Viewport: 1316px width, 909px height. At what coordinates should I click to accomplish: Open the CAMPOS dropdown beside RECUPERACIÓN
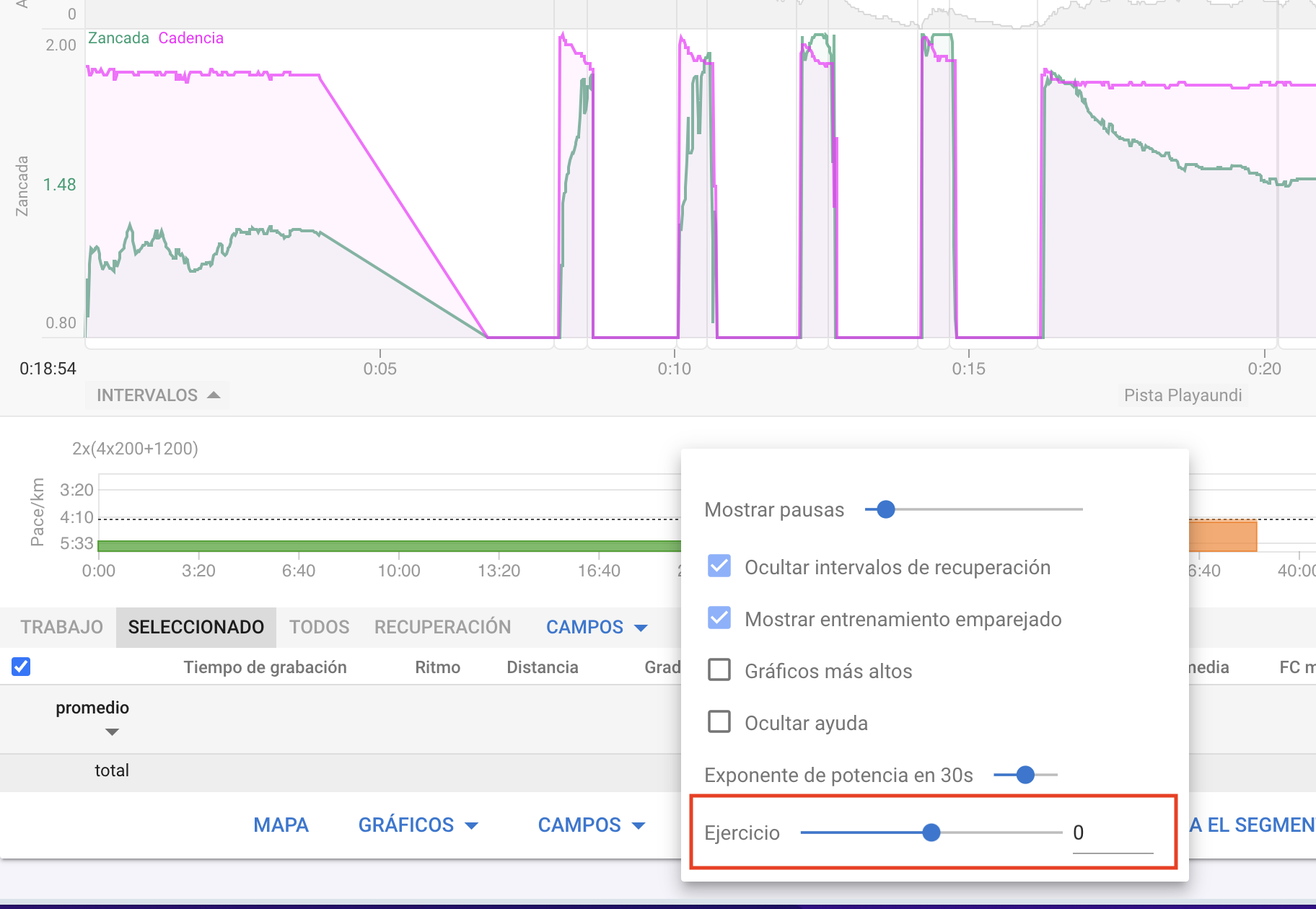(x=596, y=627)
